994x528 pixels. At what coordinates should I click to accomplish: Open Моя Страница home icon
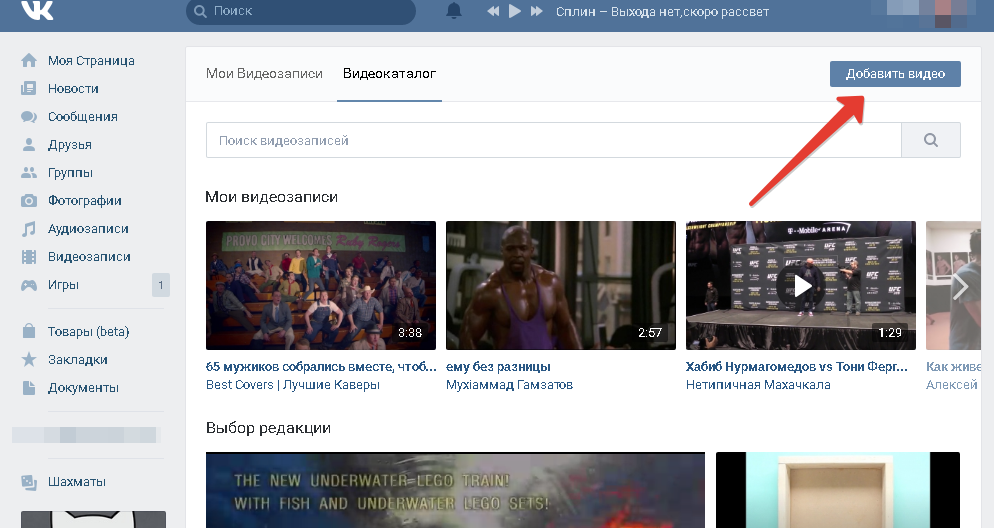[29, 60]
